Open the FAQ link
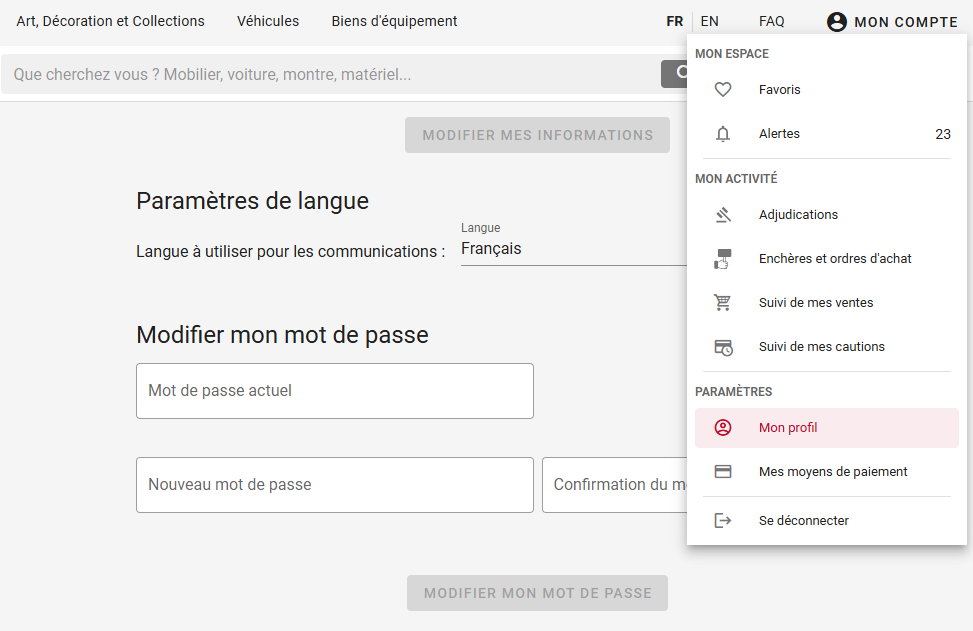The width and height of the screenshot is (973, 631). 771,21
